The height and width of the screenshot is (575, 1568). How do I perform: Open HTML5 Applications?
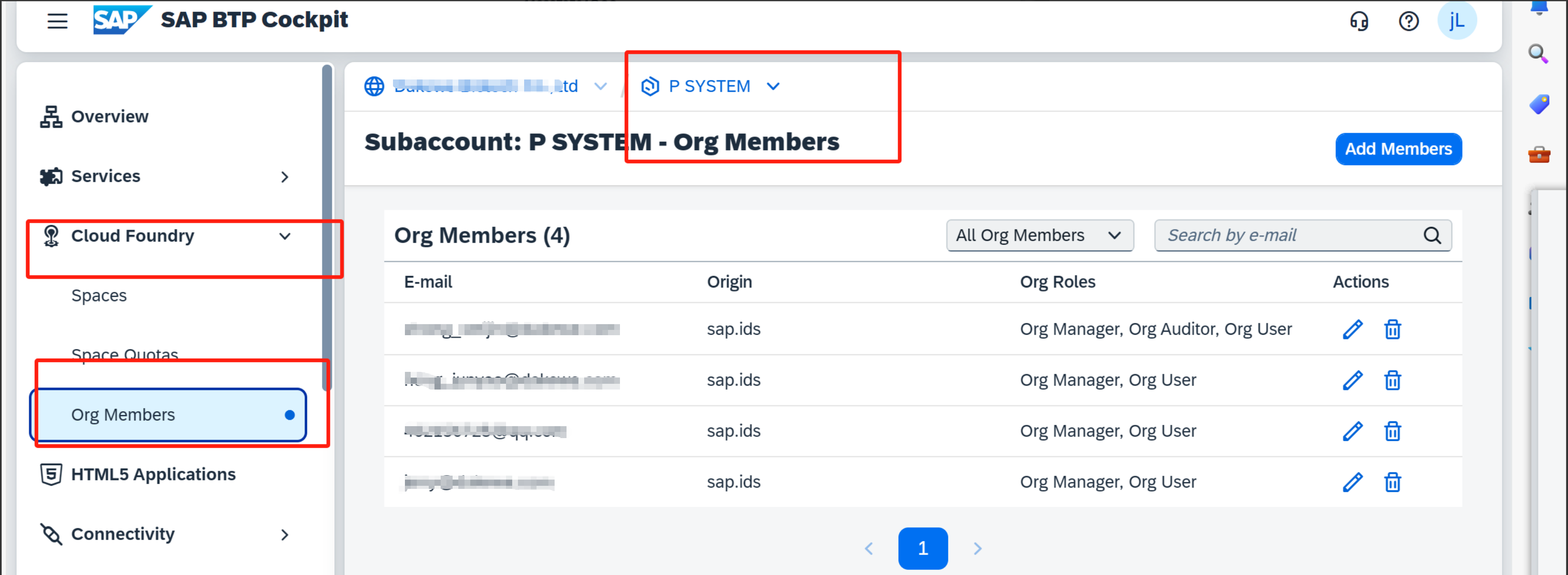click(153, 474)
